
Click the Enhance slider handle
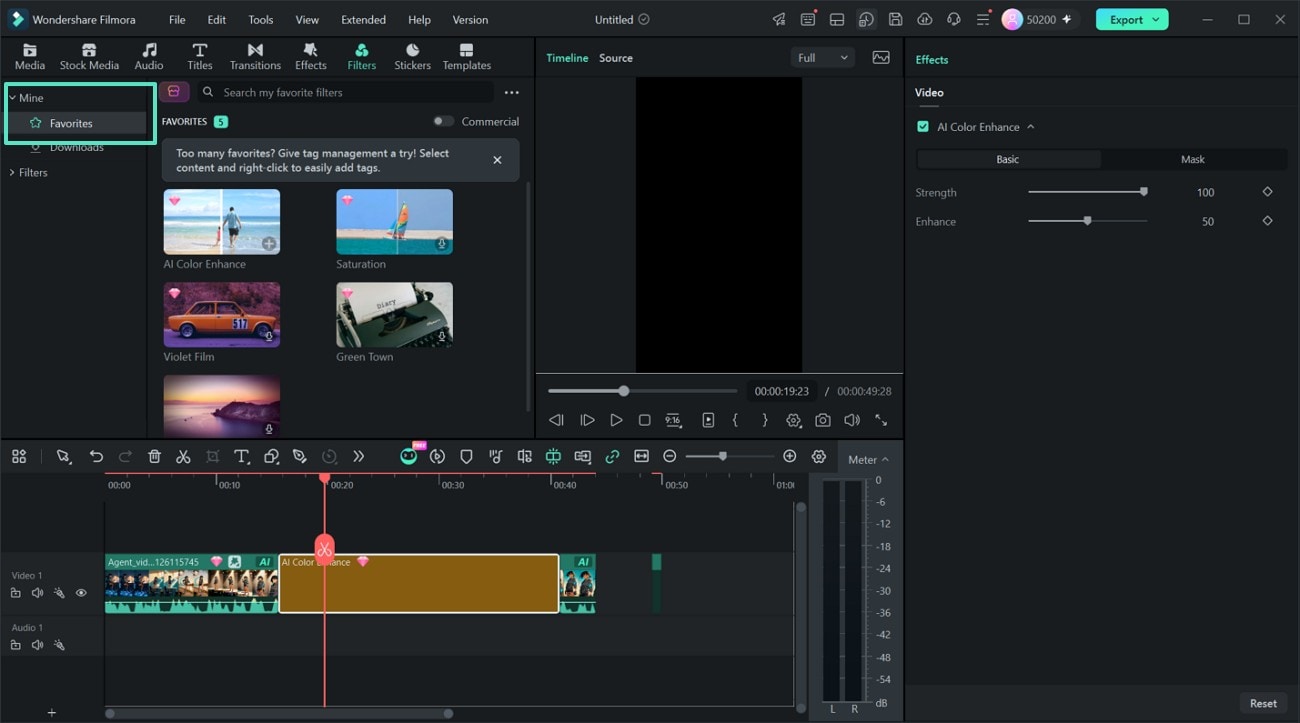pos(1087,221)
